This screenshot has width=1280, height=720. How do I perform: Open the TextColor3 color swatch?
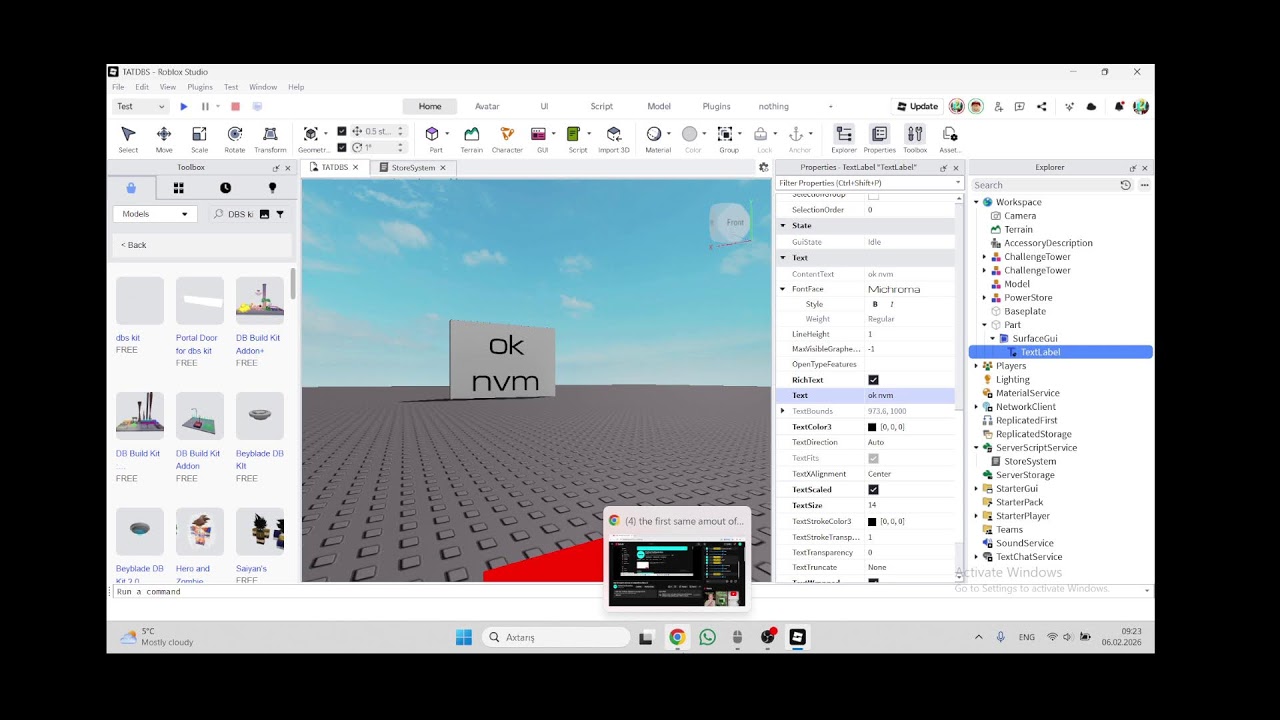[872, 427]
